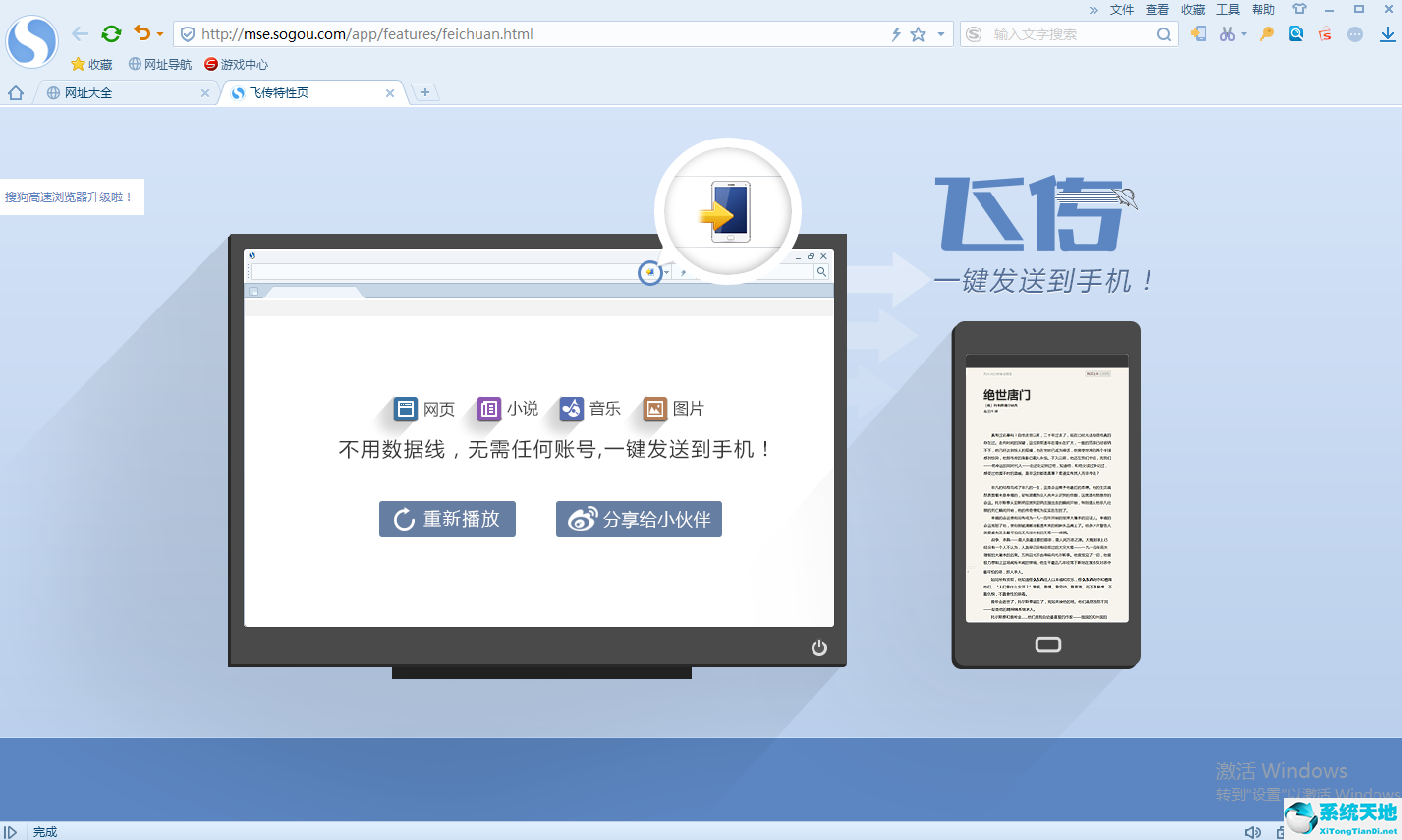Open a new tab with the plus button
Viewport: 1402px width, 840px height.
pyautogui.click(x=424, y=92)
